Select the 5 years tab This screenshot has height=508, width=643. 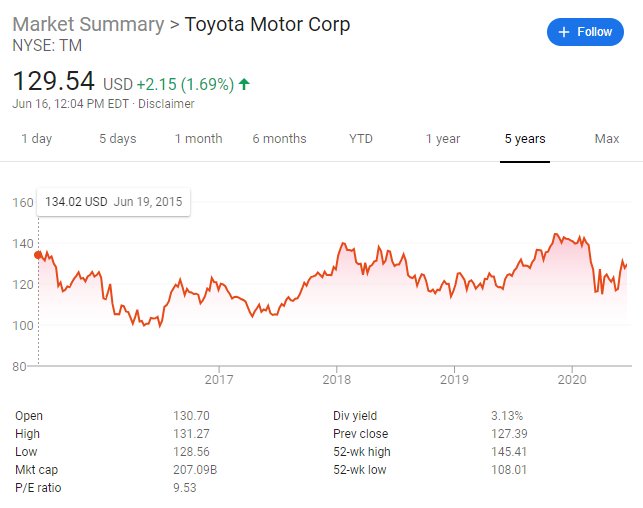coord(525,139)
